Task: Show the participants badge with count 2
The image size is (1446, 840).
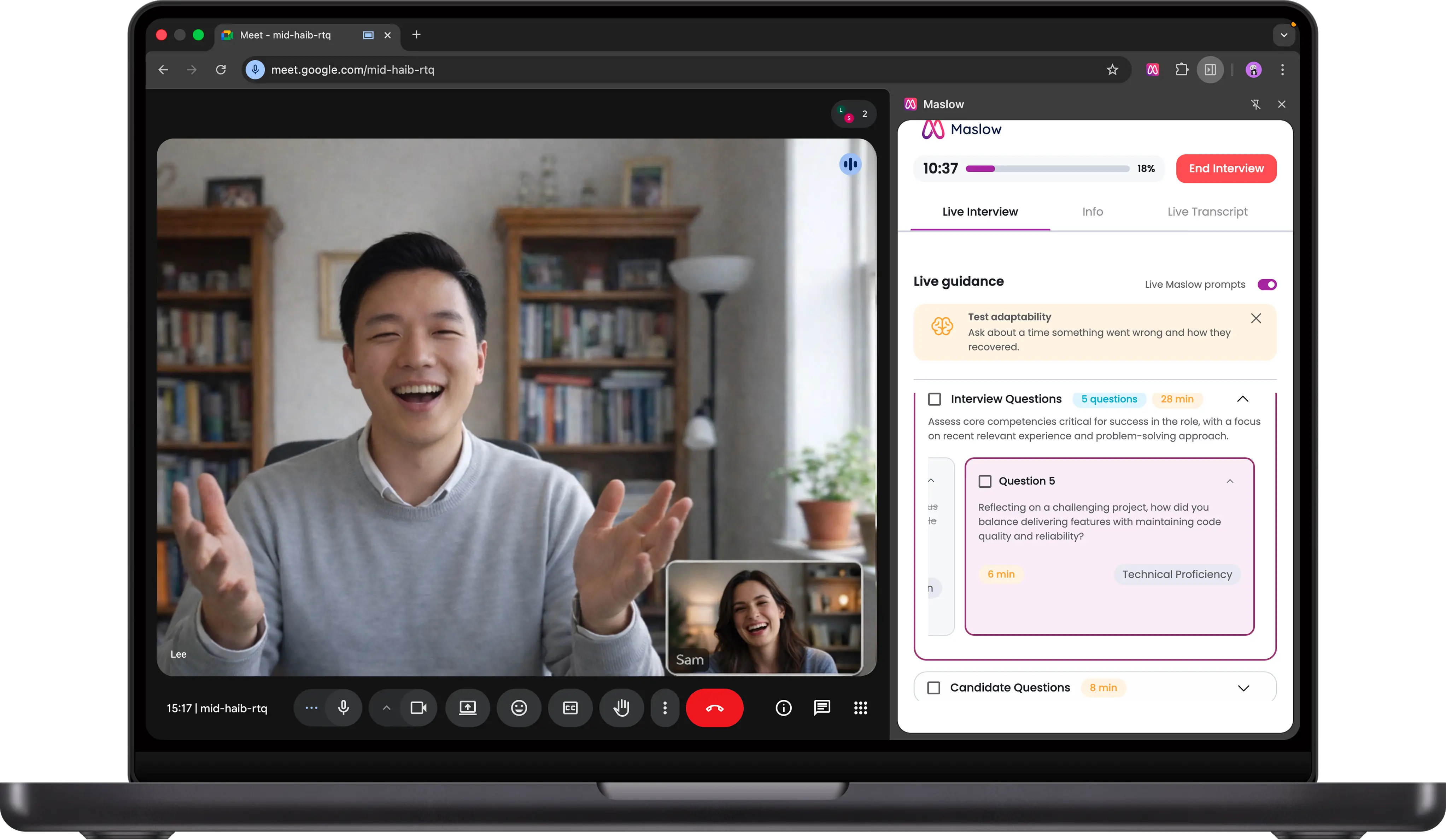Action: click(853, 114)
